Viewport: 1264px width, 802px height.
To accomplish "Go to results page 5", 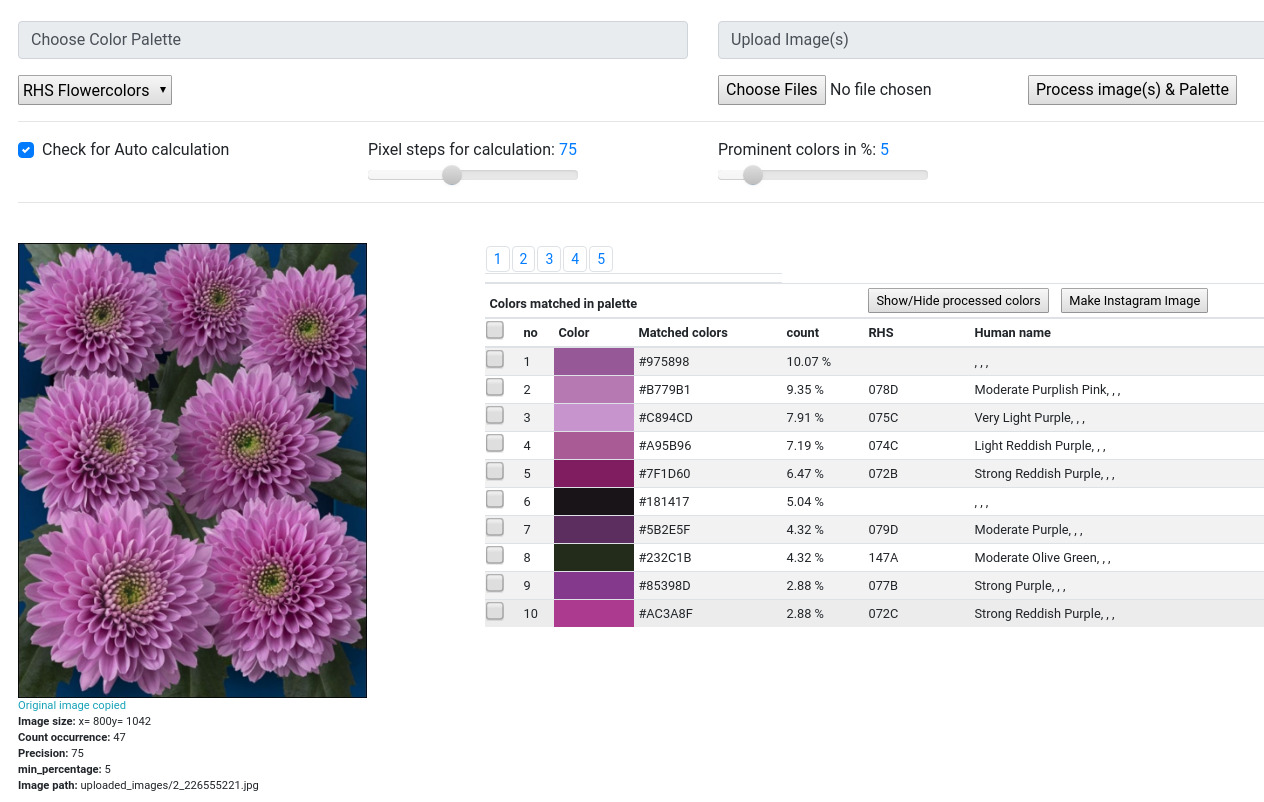I will 601,259.
